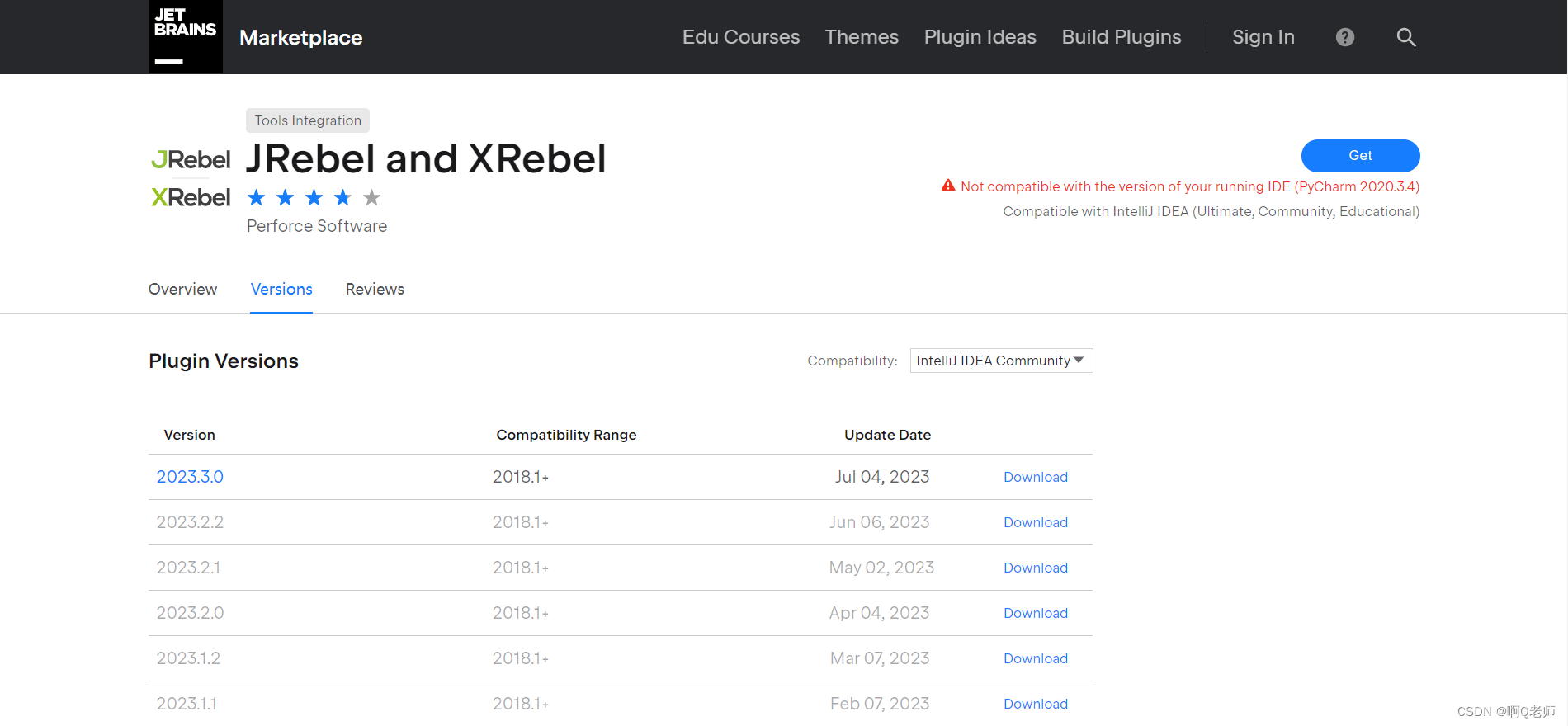
Task: Click the Not compatible warning message
Action: pyautogui.click(x=1190, y=186)
